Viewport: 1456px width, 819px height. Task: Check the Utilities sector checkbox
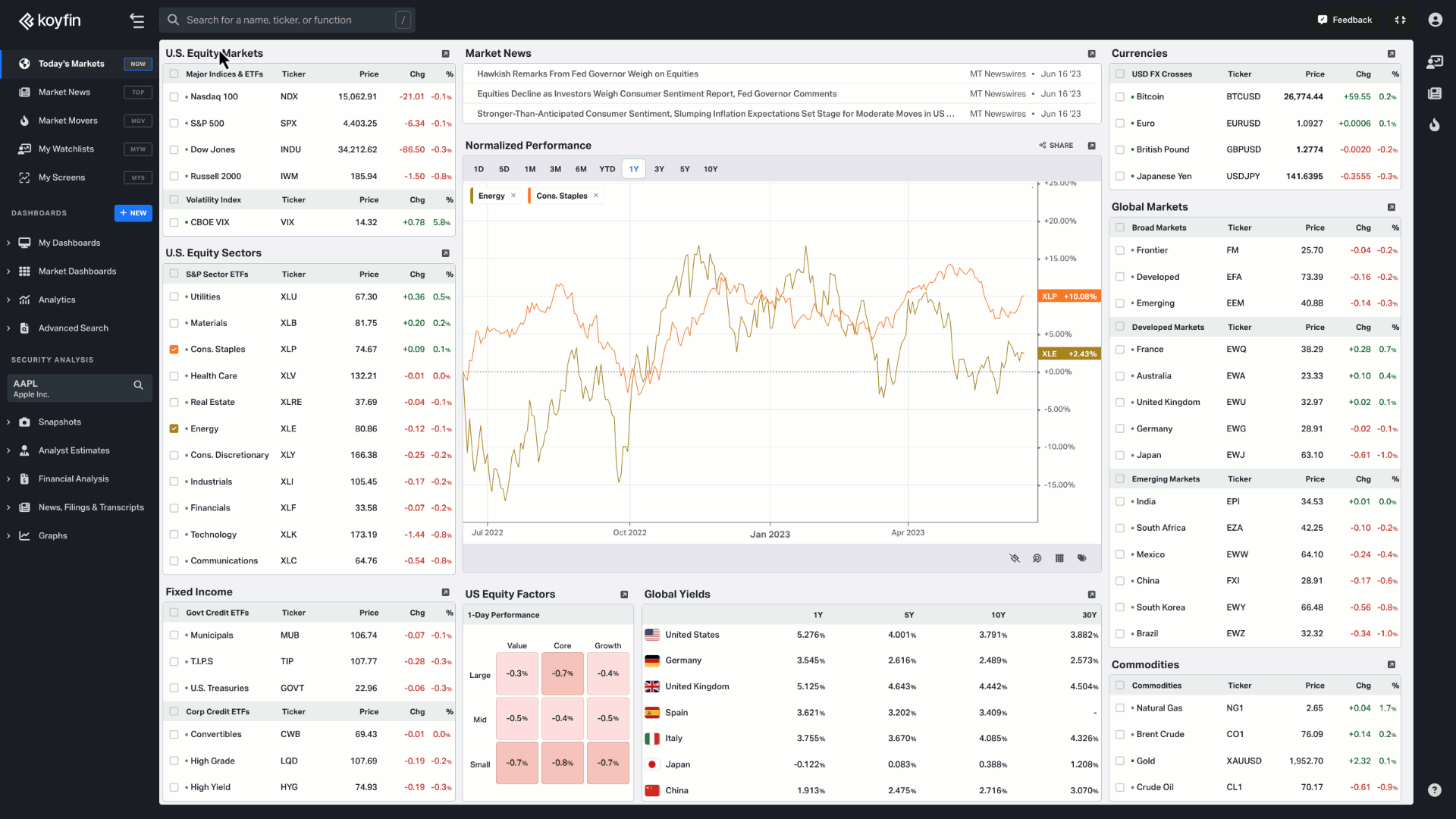click(174, 297)
